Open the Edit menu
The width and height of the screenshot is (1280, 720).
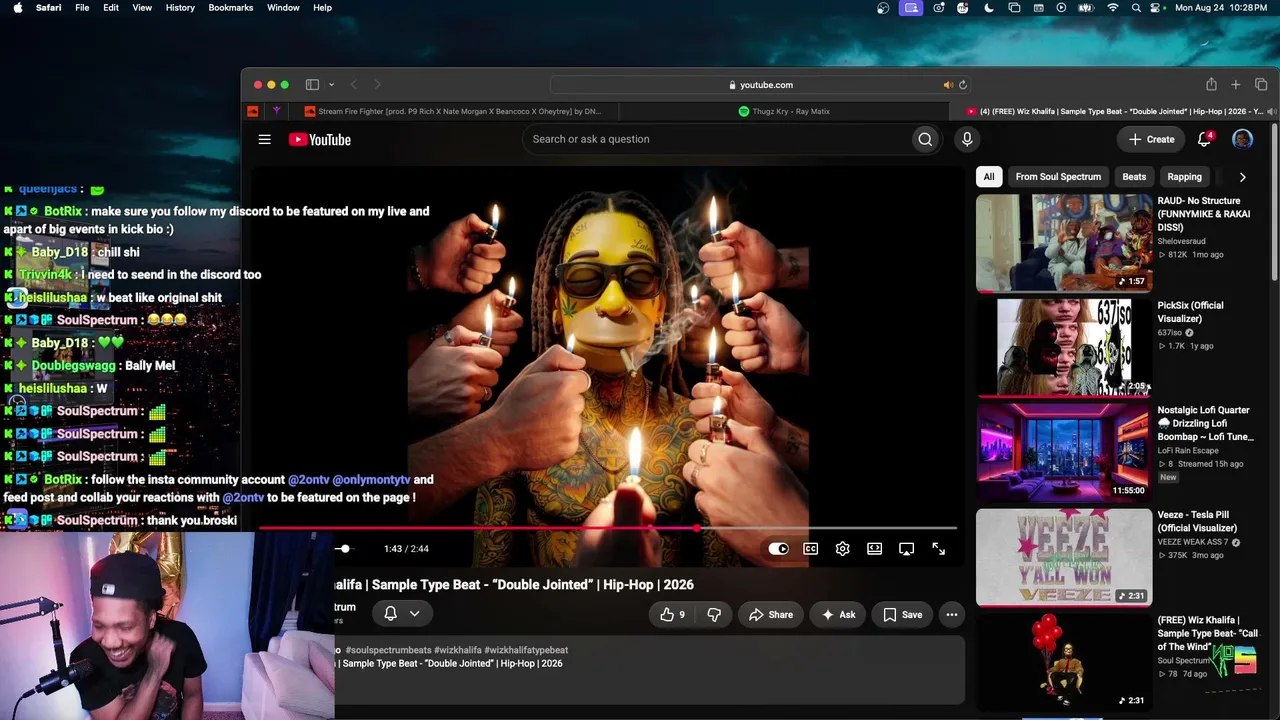coord(111,8)
